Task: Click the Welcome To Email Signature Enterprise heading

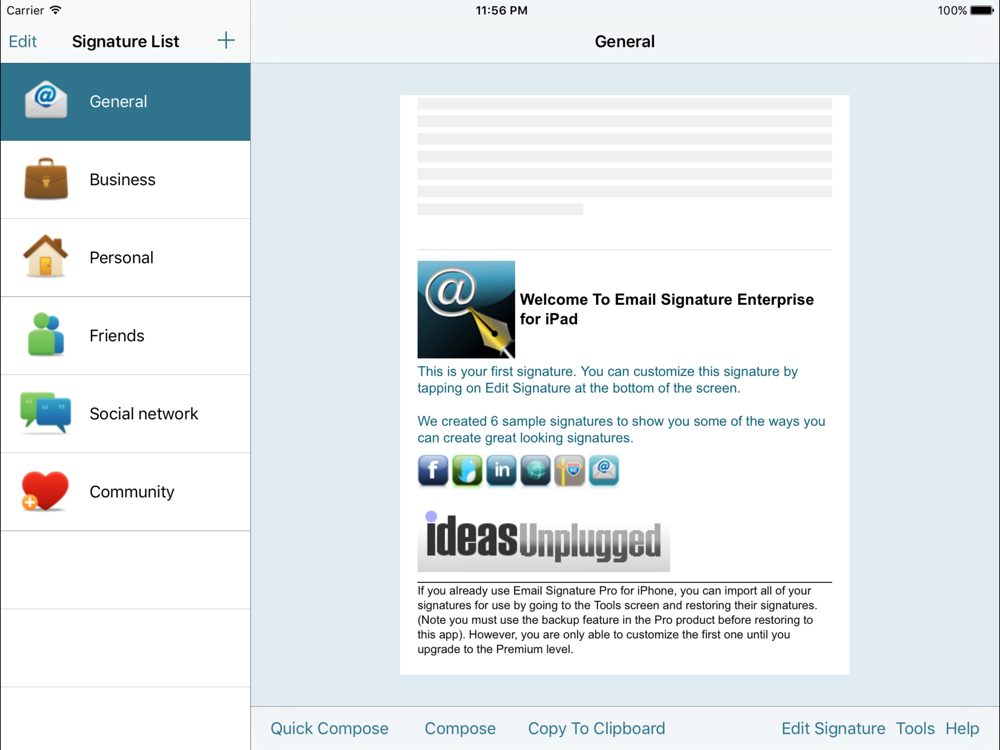Action: (666, 309)
